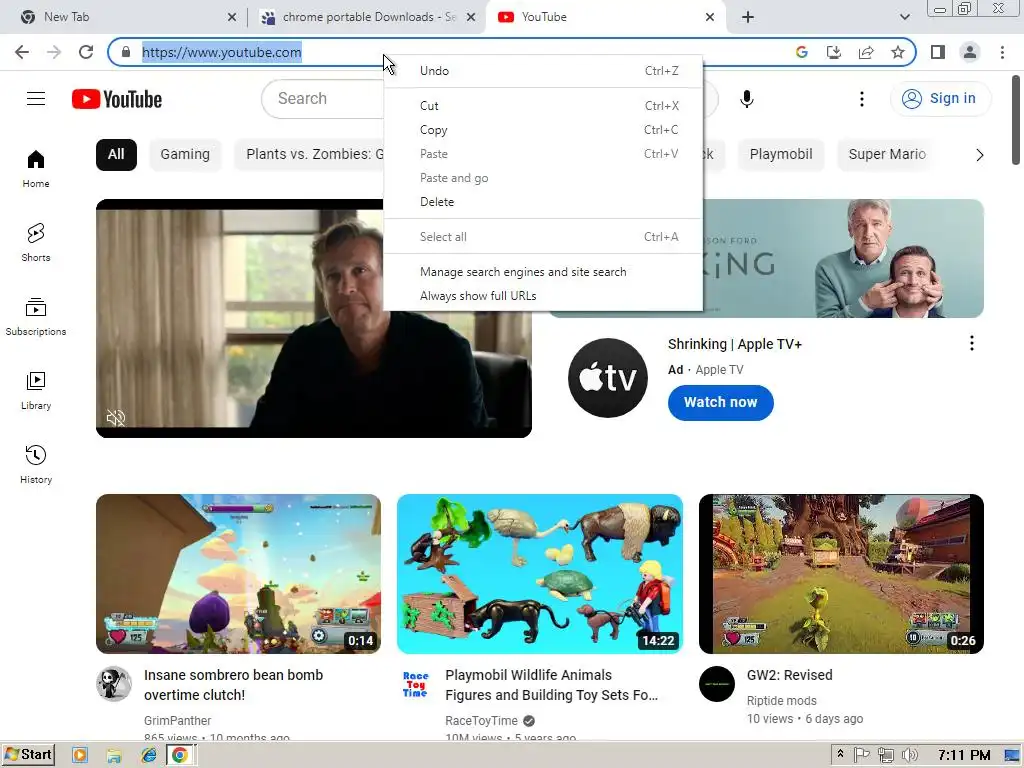The width and height of the screenshot is (1024, 768).
Task: Open Home in YouTube sidebar
Action: (x=36, y=169)
